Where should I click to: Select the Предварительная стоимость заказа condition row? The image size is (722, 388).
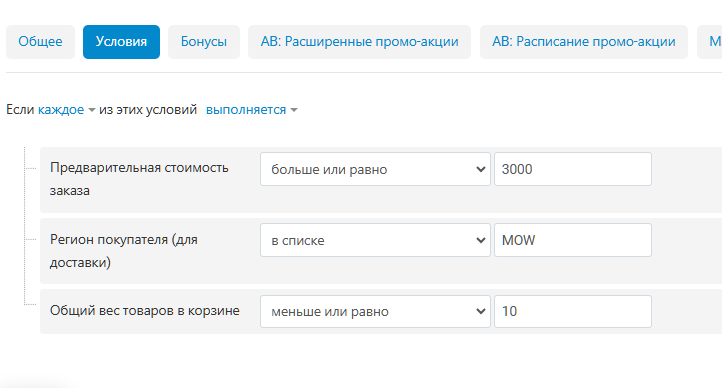tap(381, 180)
